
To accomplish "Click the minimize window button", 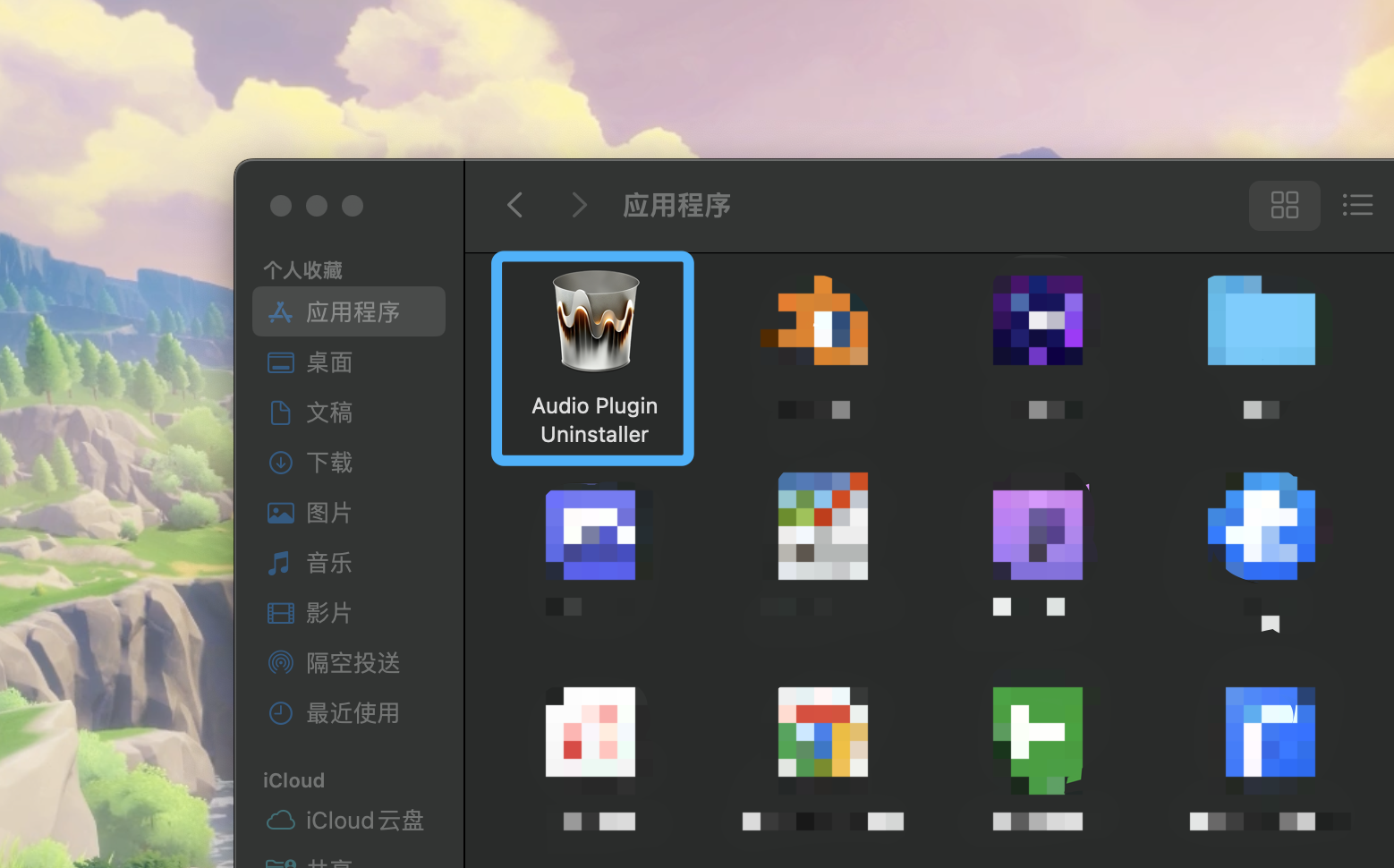I will click(x=317, y=206).
